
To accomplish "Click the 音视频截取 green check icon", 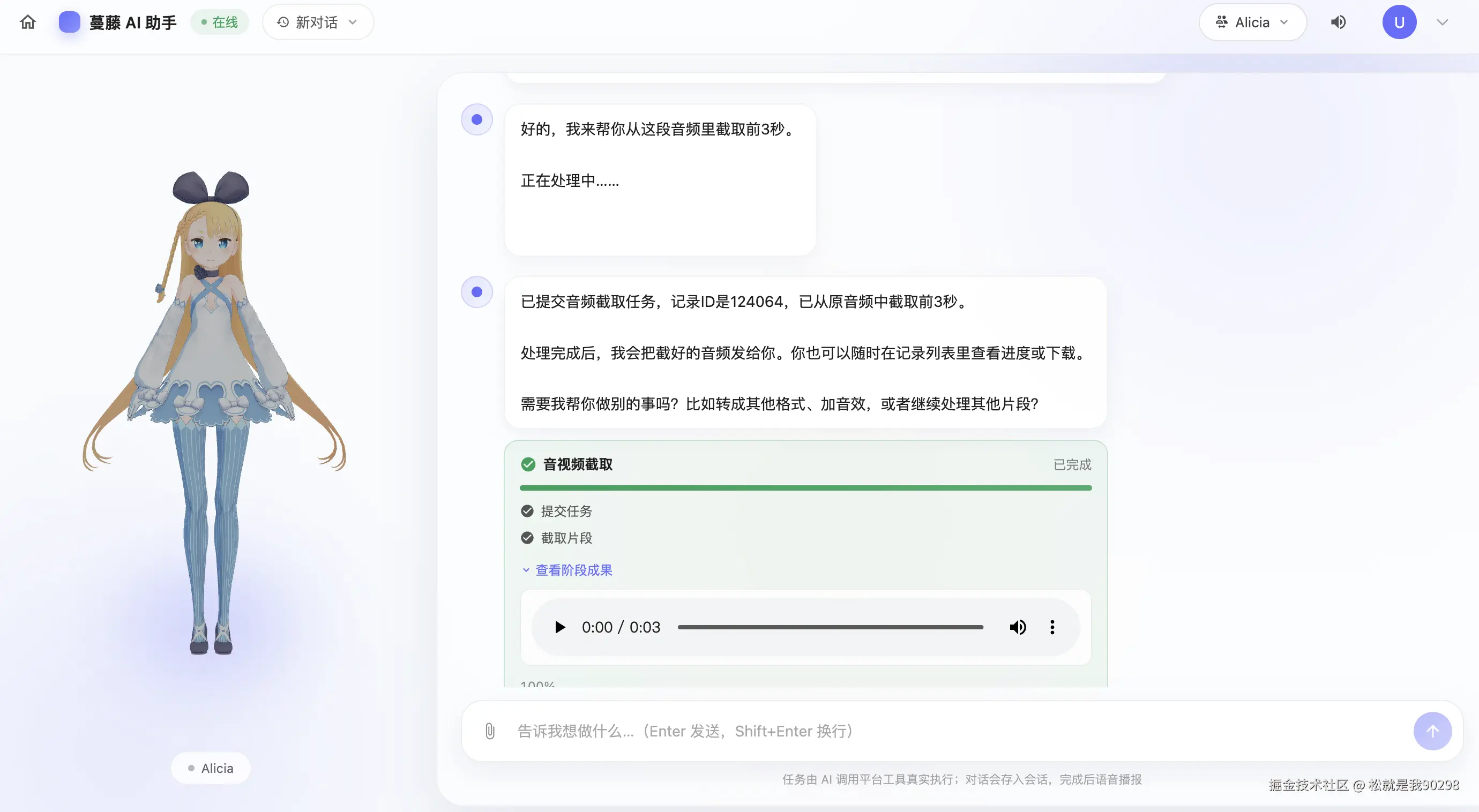I will [528, 464].
